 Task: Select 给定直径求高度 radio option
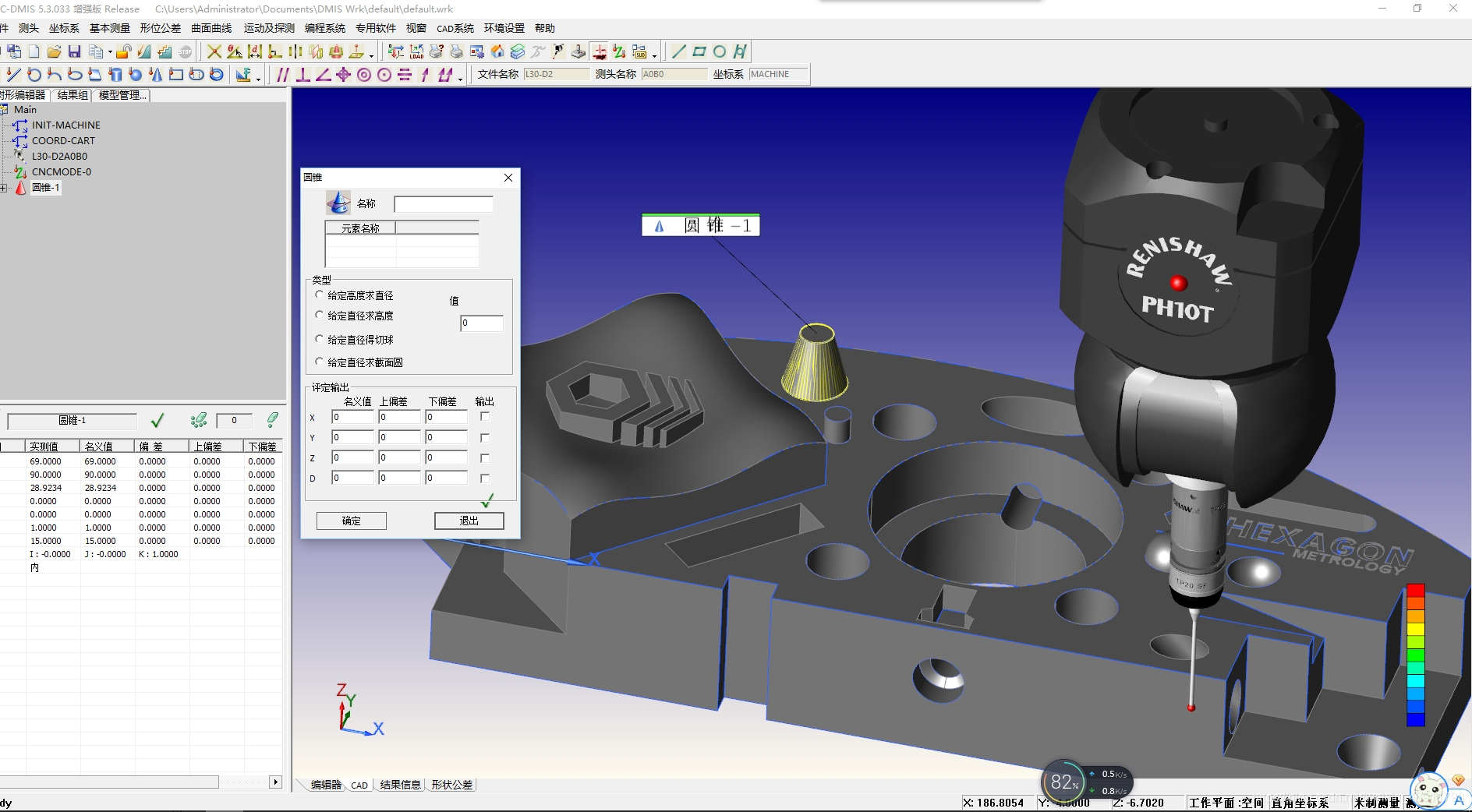319,315
